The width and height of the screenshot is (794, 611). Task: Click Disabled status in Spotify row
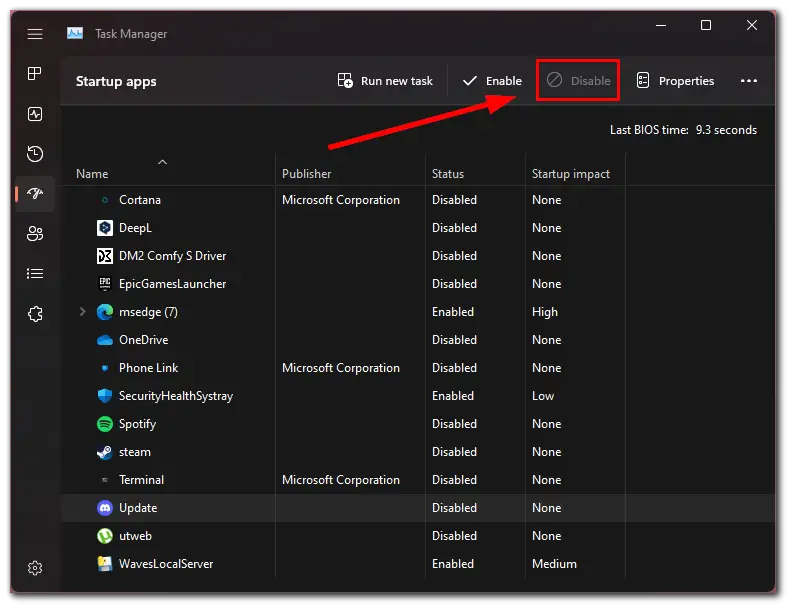[454, 424]
